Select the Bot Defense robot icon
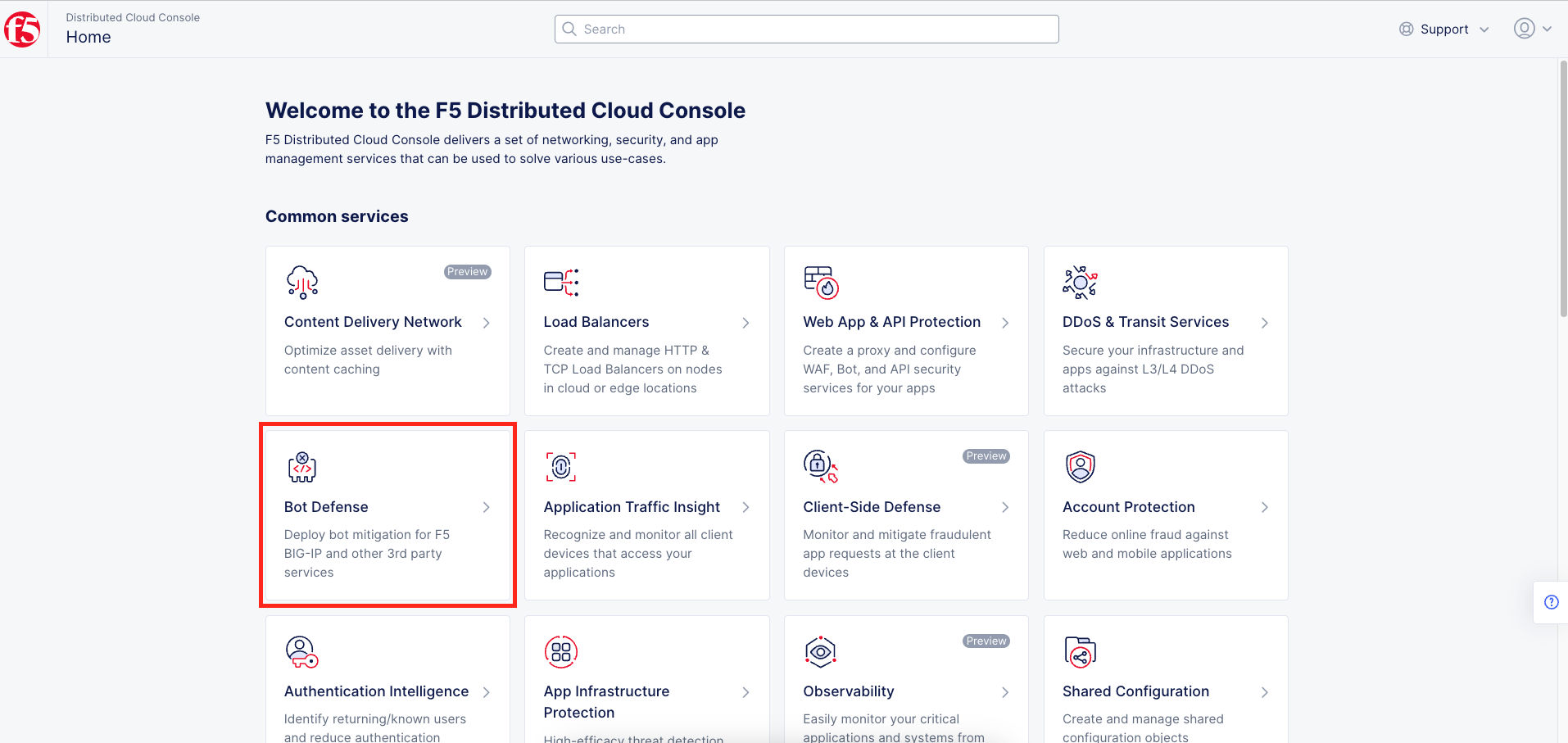 pos(301,466)
